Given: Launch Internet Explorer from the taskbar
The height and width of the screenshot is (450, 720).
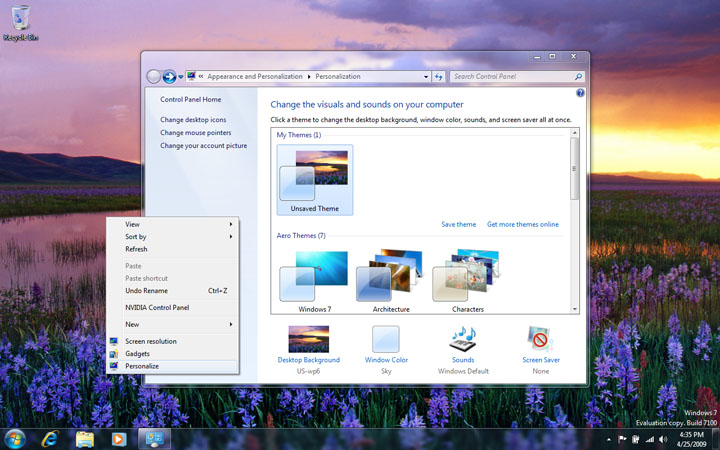Looking at the screenshot, I should pos(50,439).
